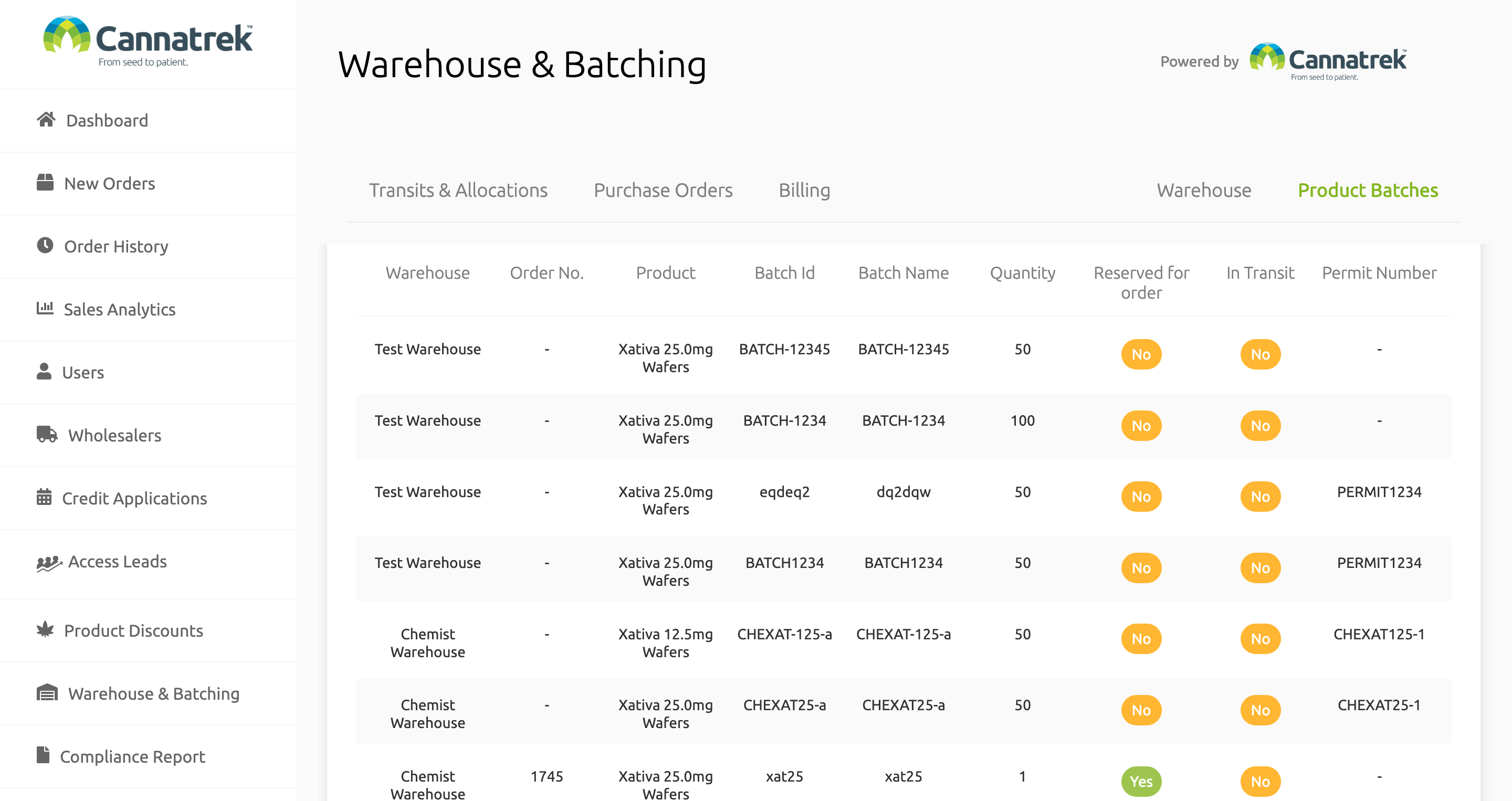The width and height of the screenshot is (1512, 801).
Task: Click the Access Leads group icon
Action: [x=49, y=563]
